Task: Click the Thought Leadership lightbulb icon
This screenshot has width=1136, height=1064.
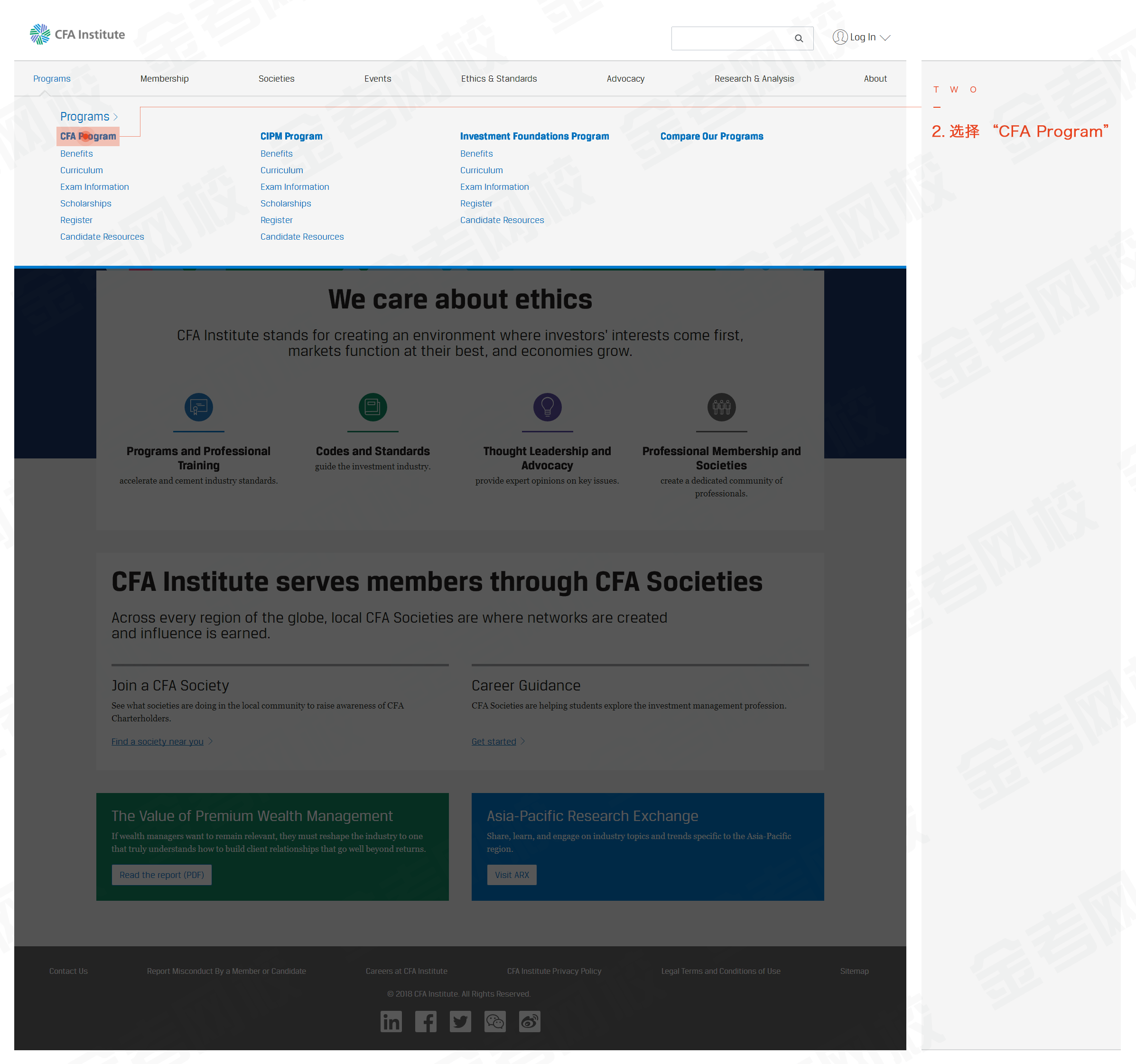Action: click(548, 407)
